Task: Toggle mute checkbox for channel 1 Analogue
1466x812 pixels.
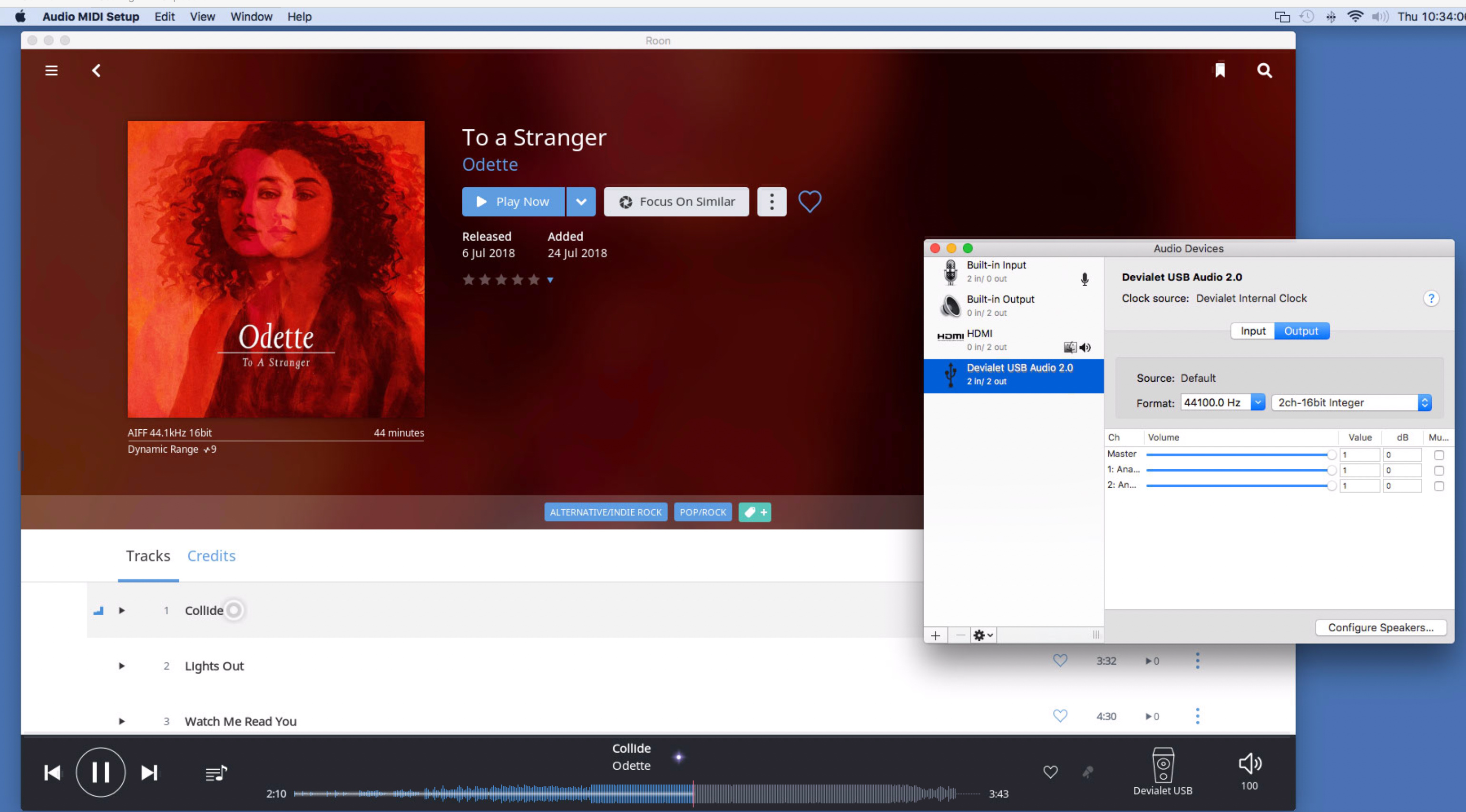Action: pos(1439,470)
